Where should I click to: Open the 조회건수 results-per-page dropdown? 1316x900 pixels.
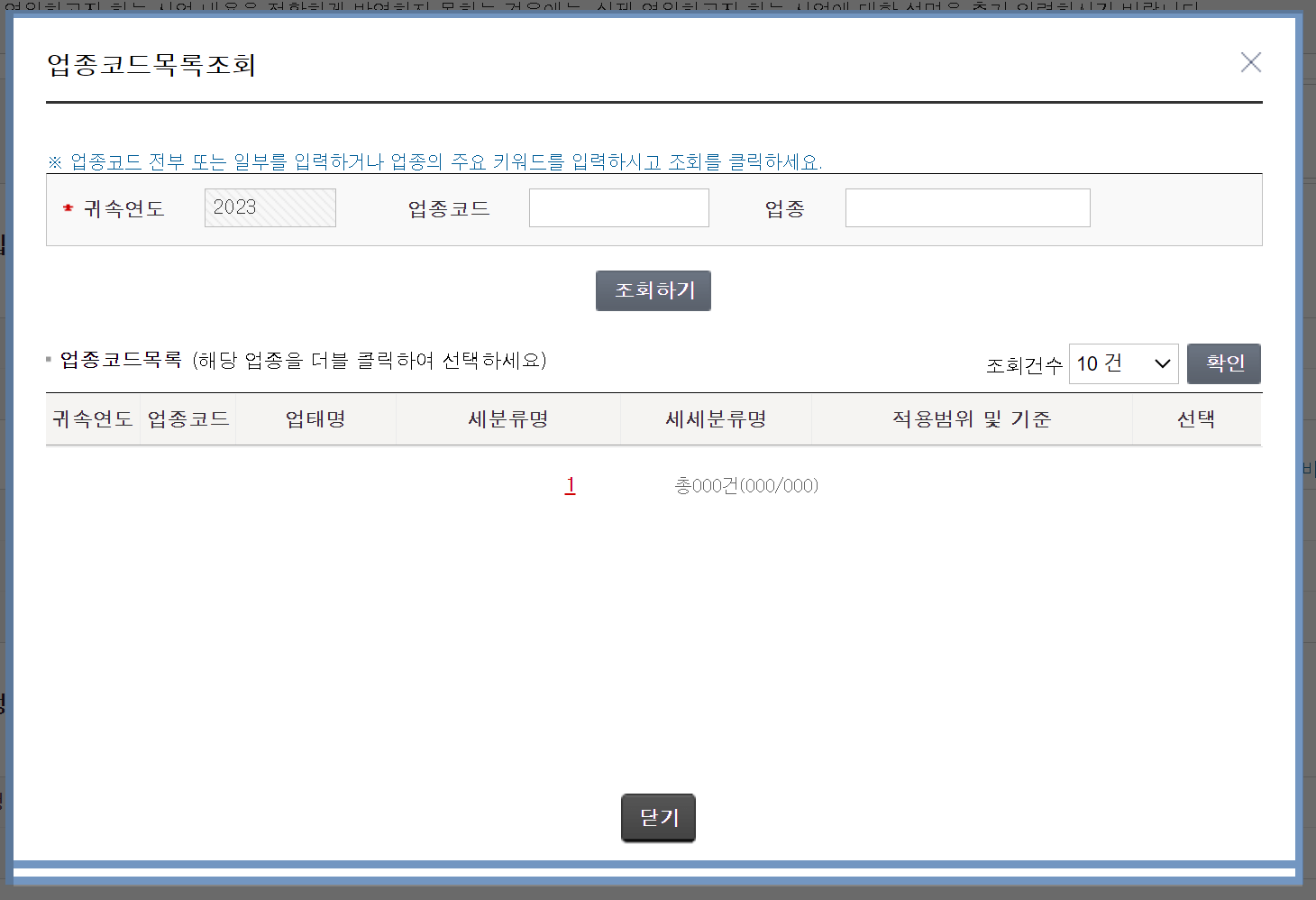[1123, 363]
